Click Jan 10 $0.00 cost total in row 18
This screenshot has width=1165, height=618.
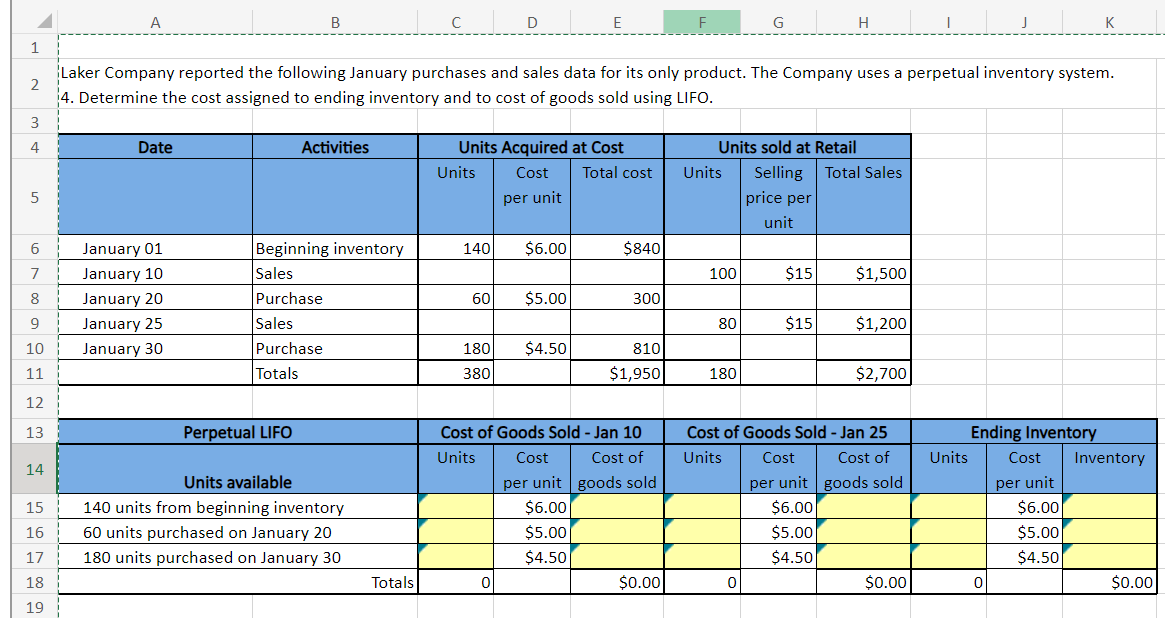[x=617, y=582]
